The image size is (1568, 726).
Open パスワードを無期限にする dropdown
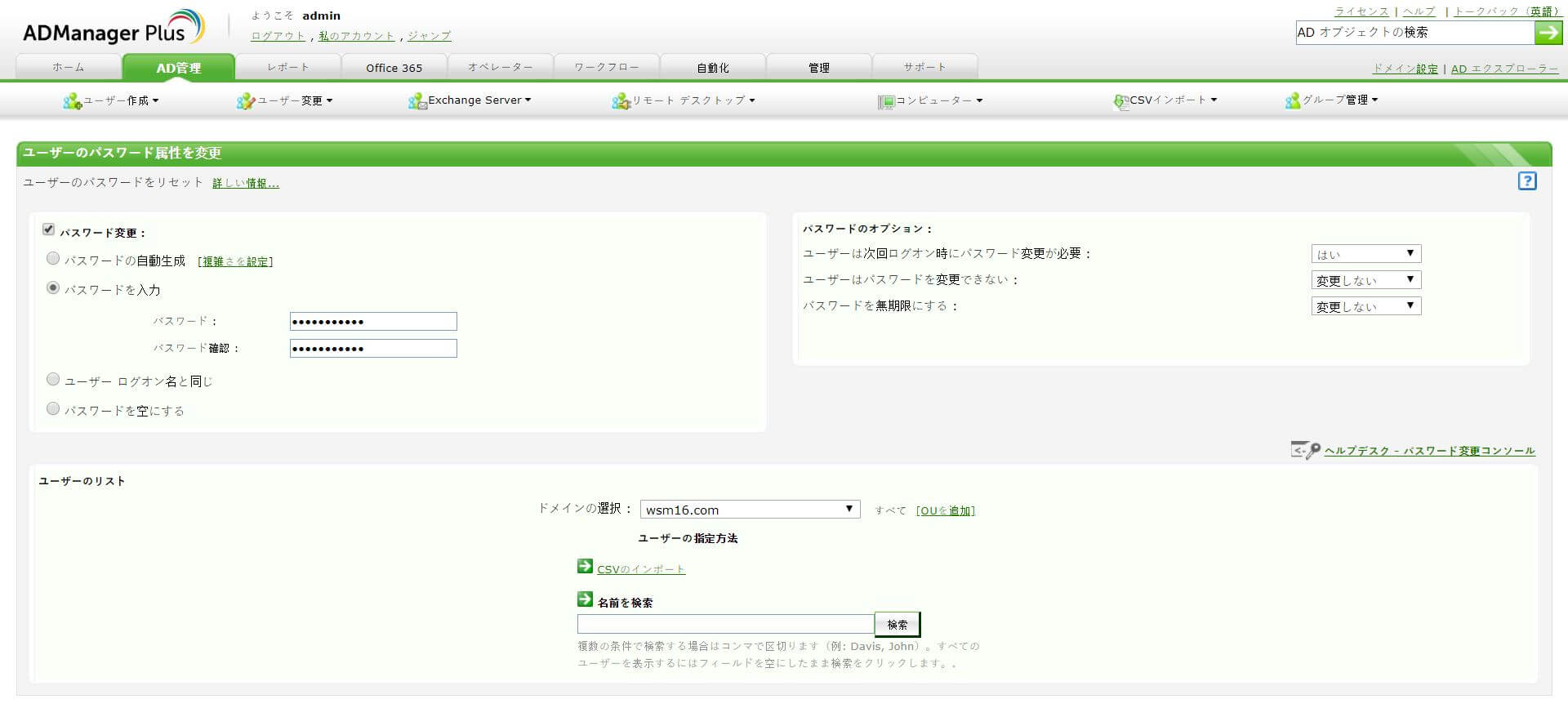pos(1366,306)
